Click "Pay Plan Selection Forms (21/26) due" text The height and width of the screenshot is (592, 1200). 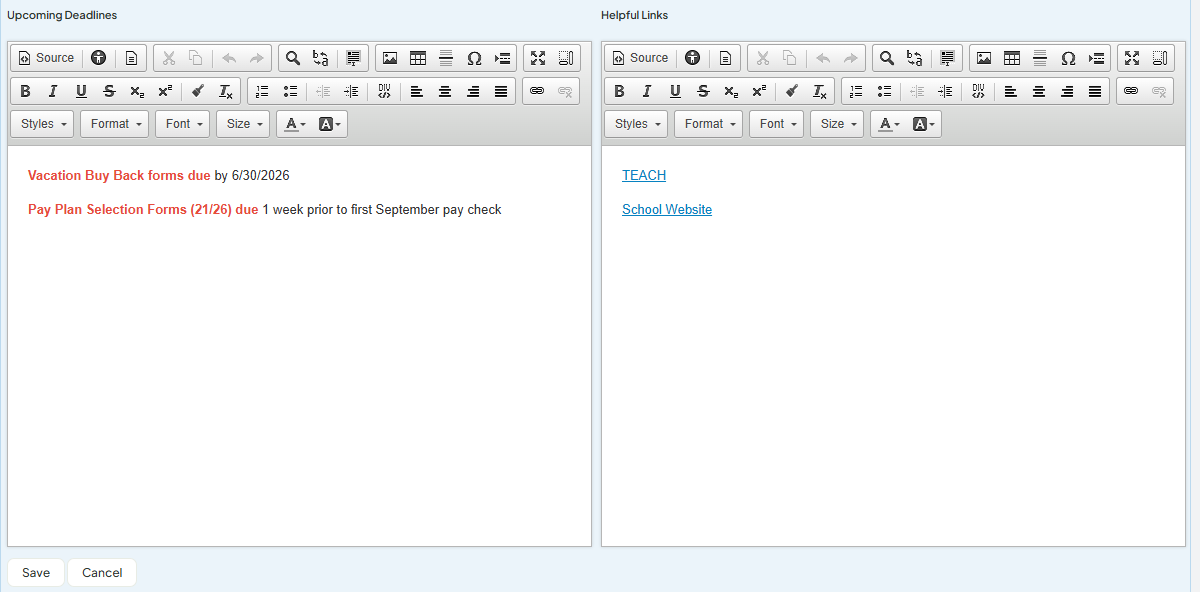[143, 209]
